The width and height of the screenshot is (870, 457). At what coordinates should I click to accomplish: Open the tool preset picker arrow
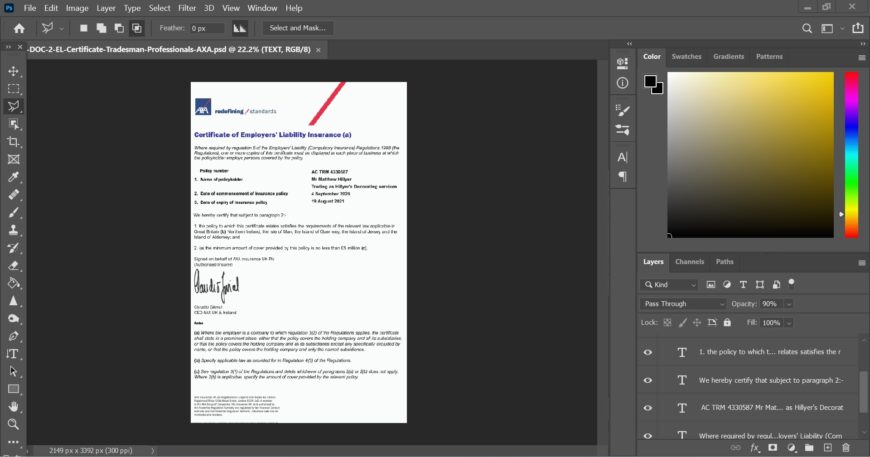pos(62,28)
